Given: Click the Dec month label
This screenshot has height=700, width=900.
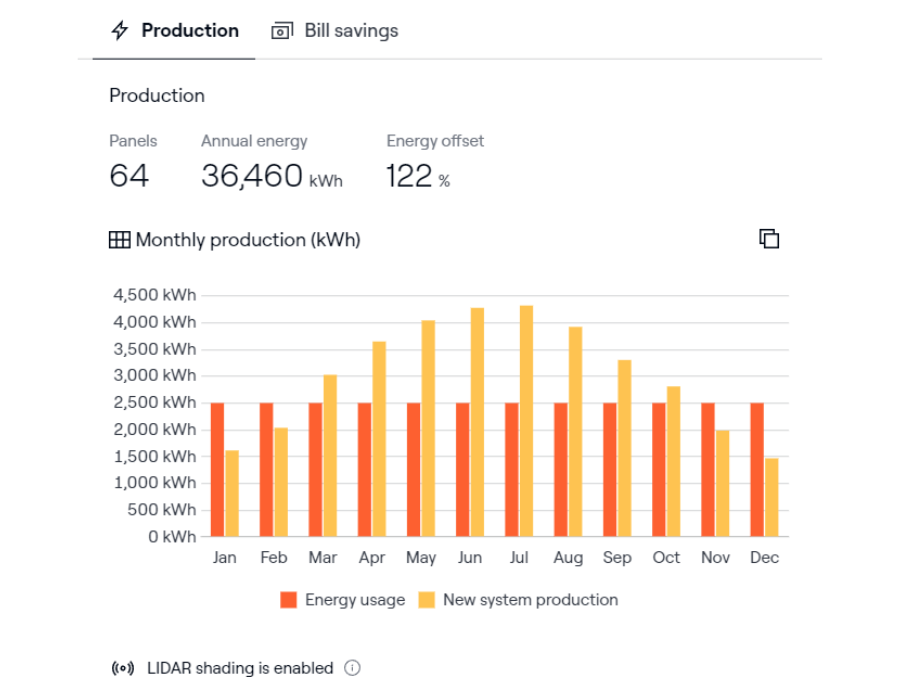Looking at the screenshot, I should point(765,557).
